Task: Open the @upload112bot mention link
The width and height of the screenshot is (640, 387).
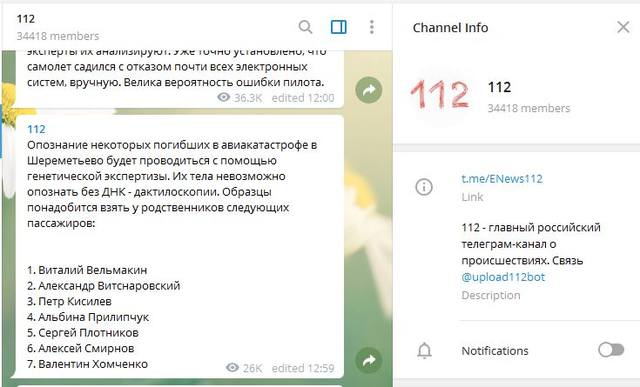Action: 503,277
